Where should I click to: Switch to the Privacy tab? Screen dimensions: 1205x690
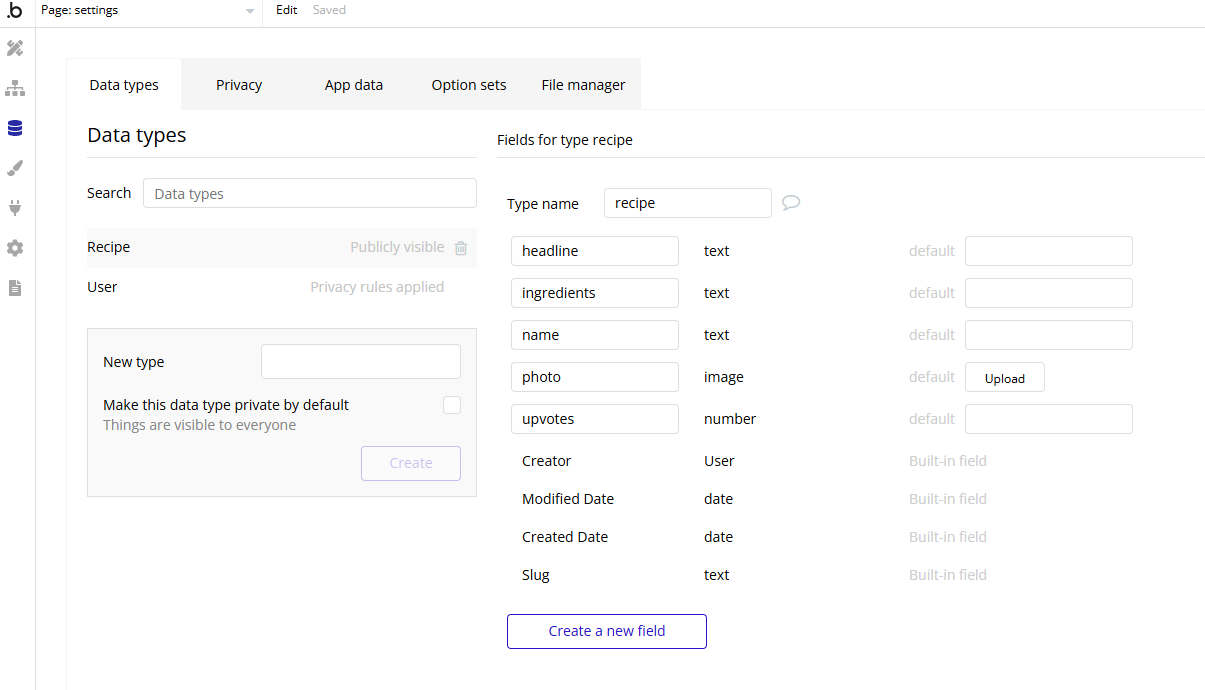239,85
